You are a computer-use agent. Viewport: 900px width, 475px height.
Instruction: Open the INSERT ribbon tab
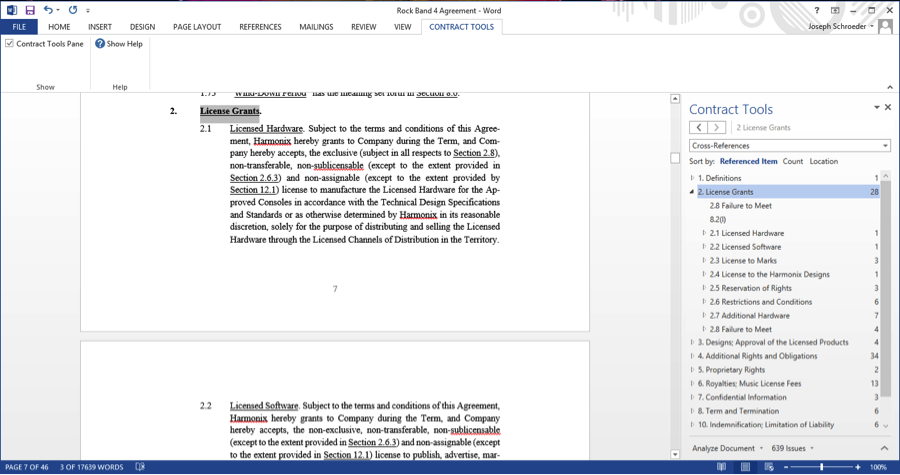coord(100,27)
